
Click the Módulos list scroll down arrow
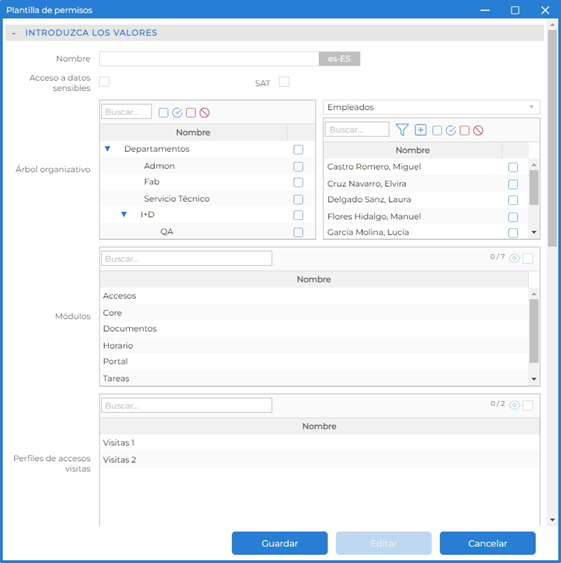tap(534, 379)
